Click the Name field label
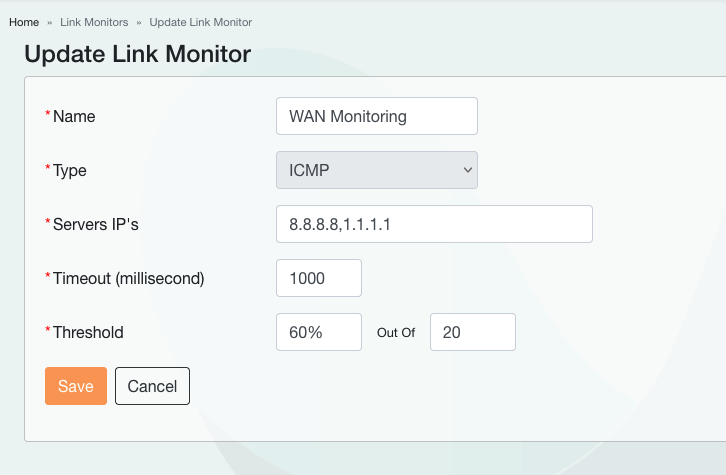 pyautogui.click(x=74, y=116)
